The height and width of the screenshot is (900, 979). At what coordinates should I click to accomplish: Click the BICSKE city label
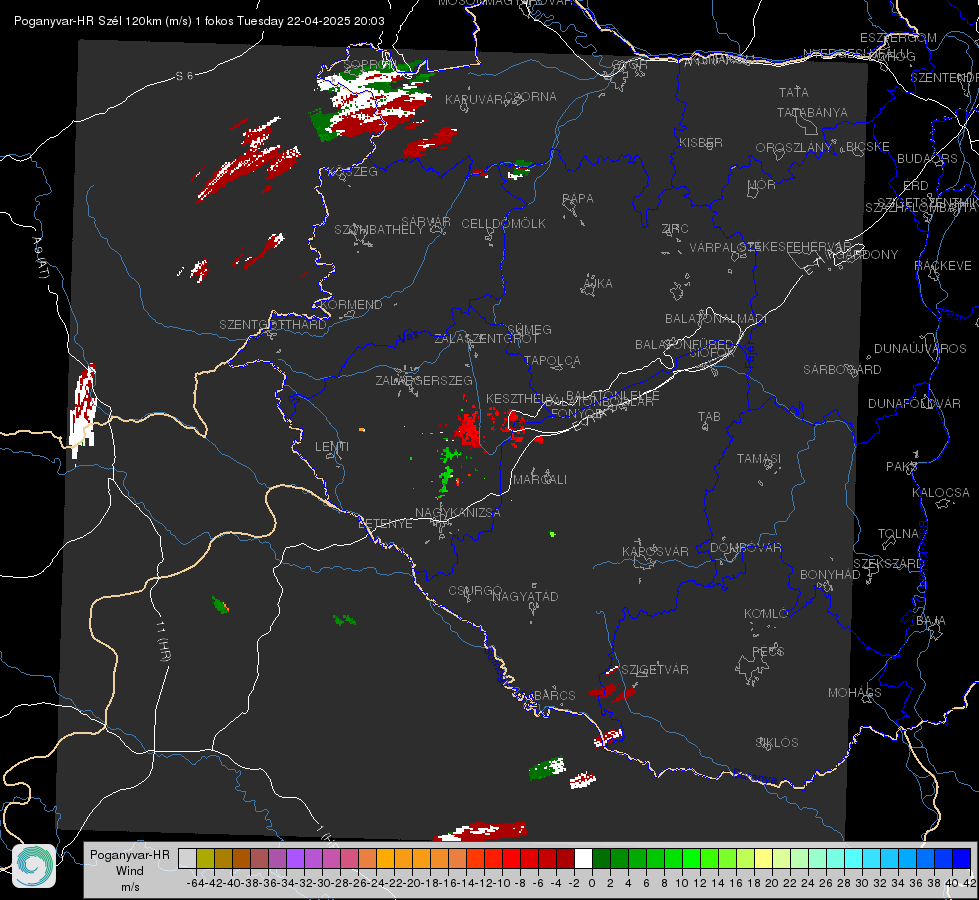coord(868,147)
